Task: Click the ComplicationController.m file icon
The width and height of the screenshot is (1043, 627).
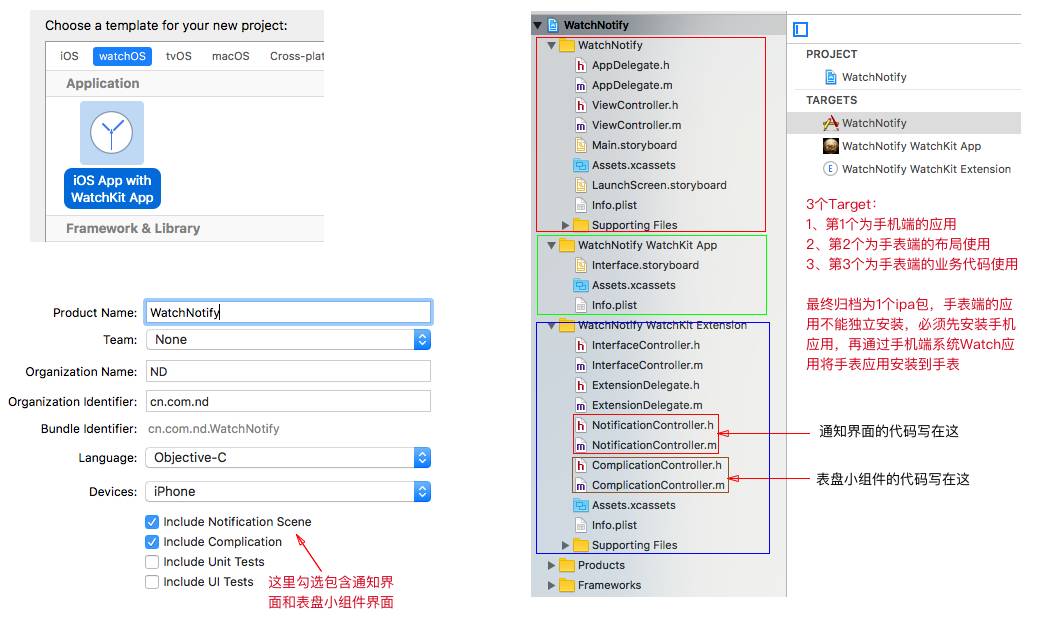Action: tap(581, 485)
